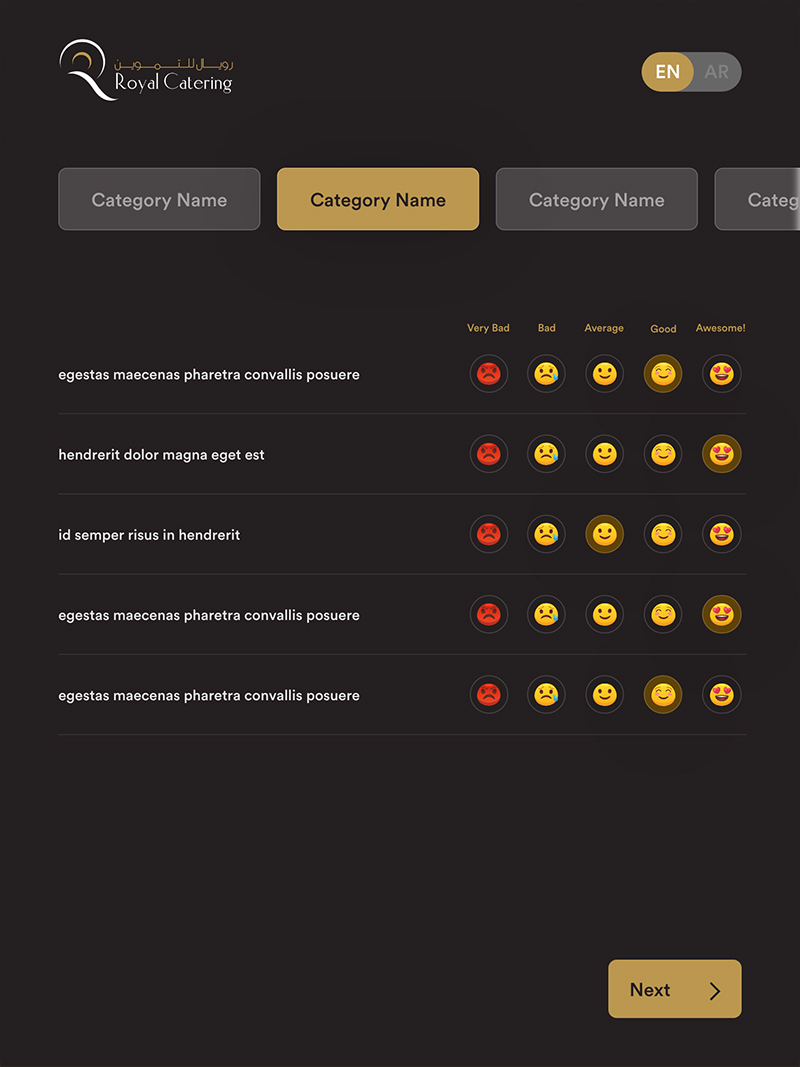
Task: Choose heart-eyes Awesome emoji in last question row
Action: pos(721,694)
